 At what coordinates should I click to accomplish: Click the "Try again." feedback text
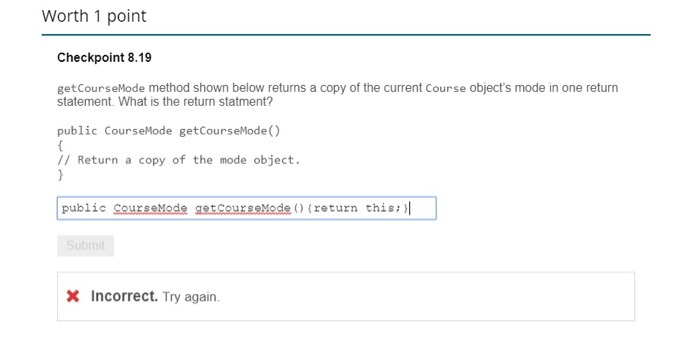[191, 297]
